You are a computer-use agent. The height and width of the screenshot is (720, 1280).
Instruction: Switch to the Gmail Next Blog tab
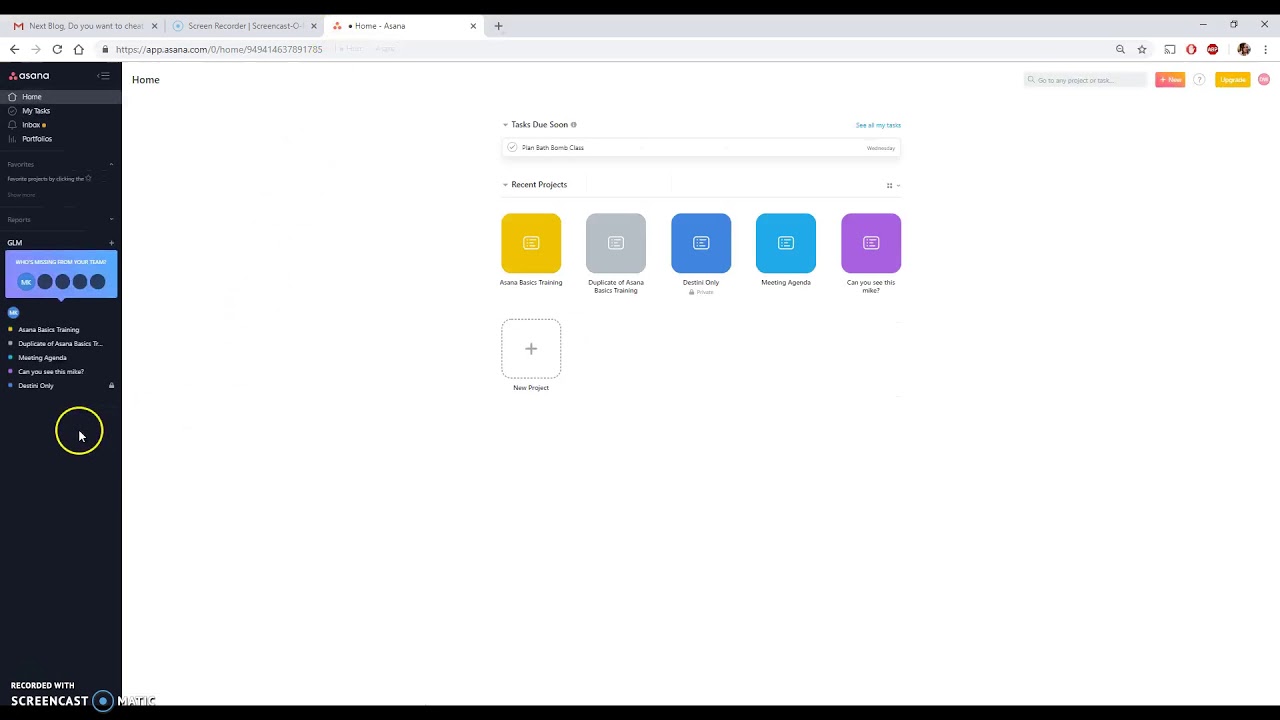click(x=85, y=26)
